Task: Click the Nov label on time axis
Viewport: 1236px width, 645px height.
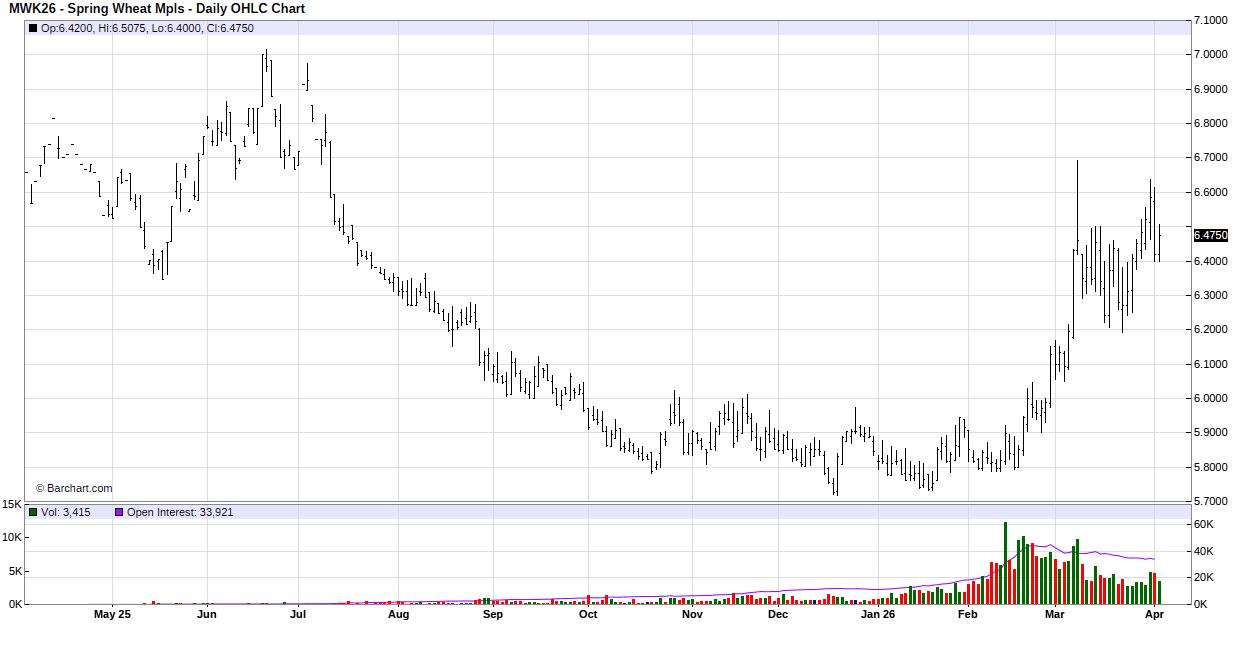Action: [x=692, y=615]
